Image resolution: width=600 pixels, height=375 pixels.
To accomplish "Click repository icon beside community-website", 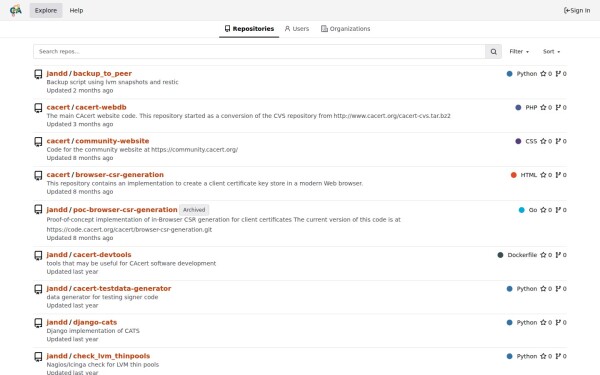I will coord(38,142).
